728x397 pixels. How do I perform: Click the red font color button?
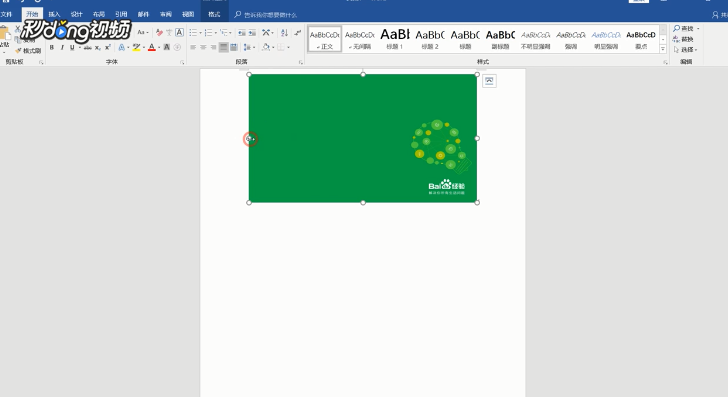click(x=151, y=47)
